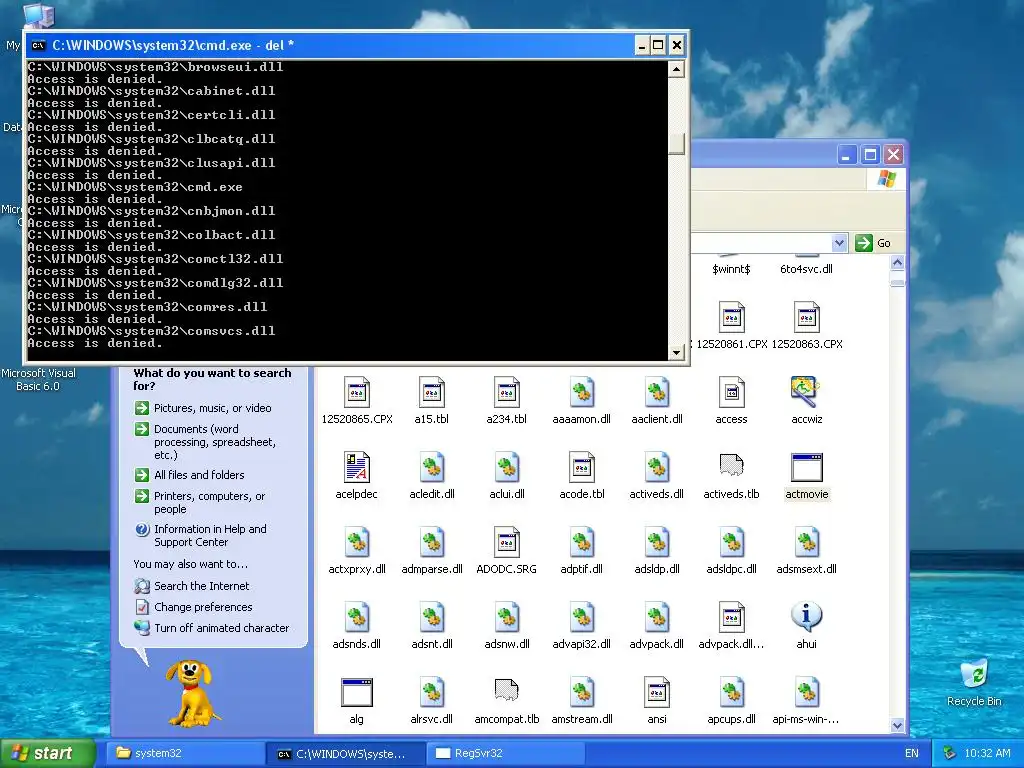Image resolution: width=1024 pixels, height=768 pixels.
Task: Select the actmovie application icon
Action: tap(807, 468)
